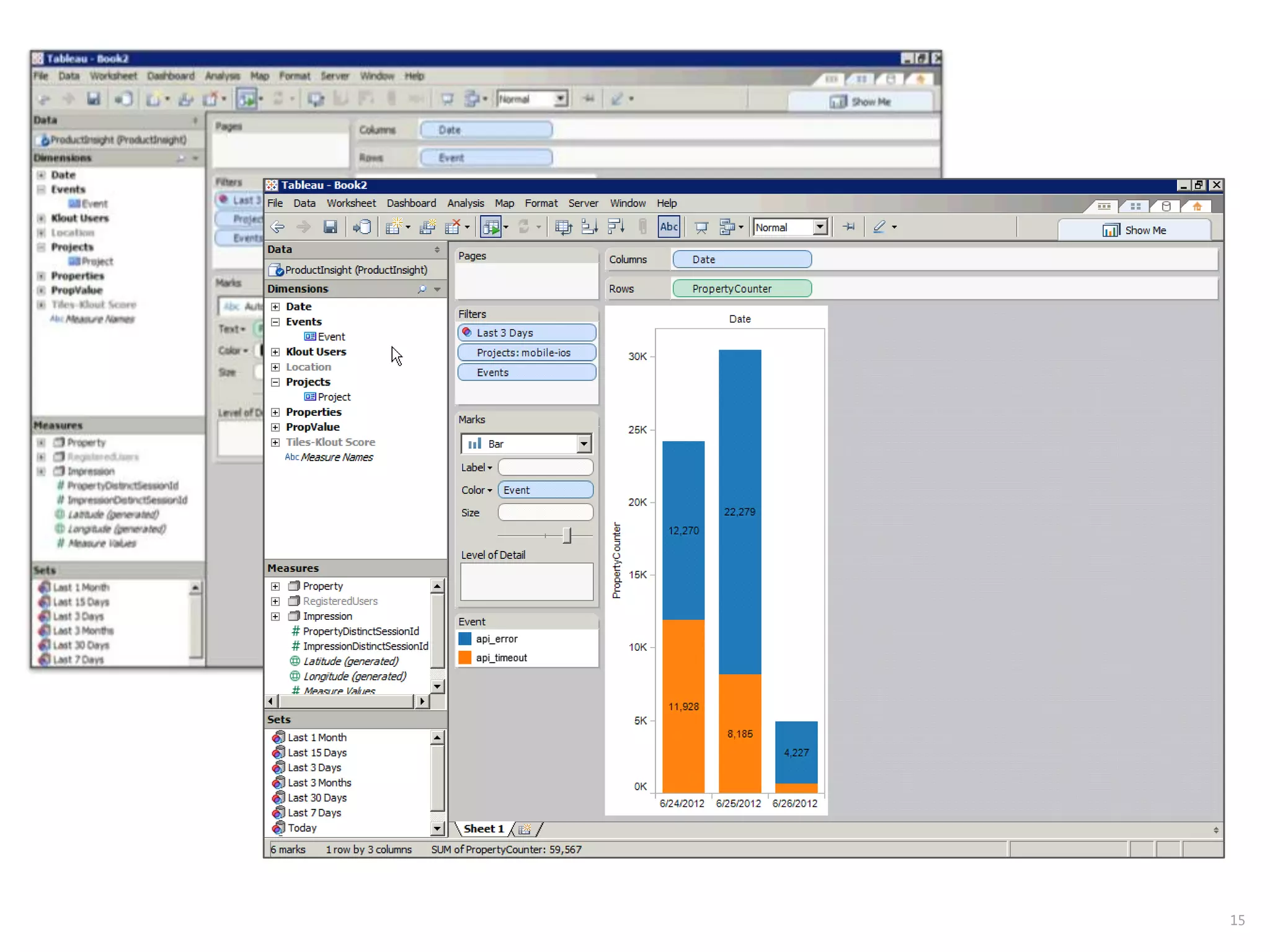
Task: Toggle the Abc mark labels button
Action: coord(668,227)
